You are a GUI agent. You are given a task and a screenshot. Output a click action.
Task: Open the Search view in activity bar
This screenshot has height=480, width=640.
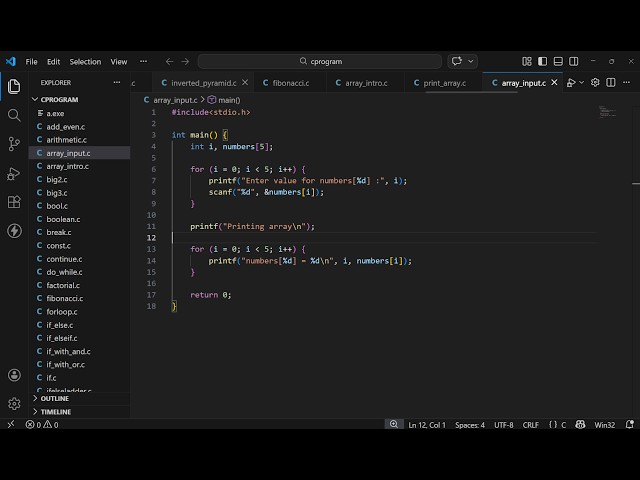[14, 115]
